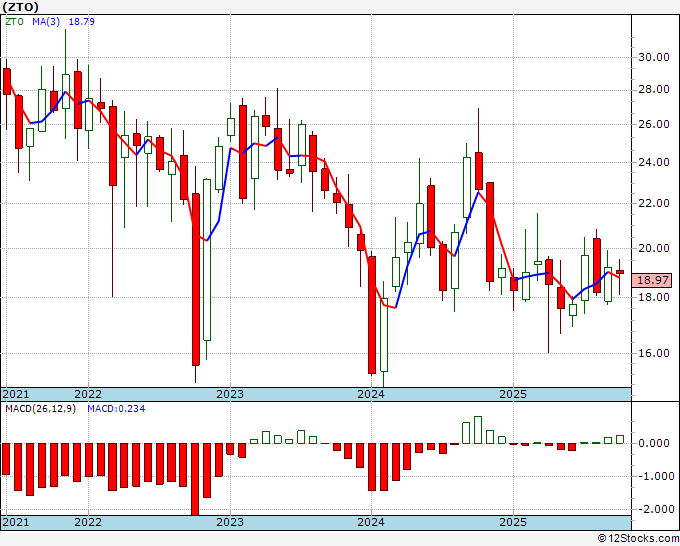Click the MACD:0.234 value label
Viewport: 680px width, 546px height.
coord(116,409)
